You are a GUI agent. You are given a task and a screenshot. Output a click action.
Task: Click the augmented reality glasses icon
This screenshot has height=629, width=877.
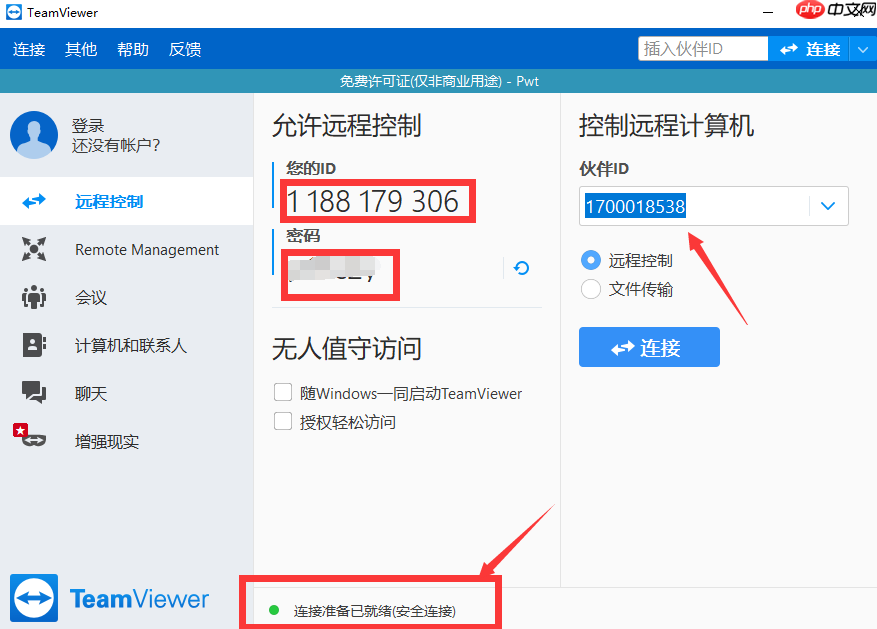pos(32,441)
